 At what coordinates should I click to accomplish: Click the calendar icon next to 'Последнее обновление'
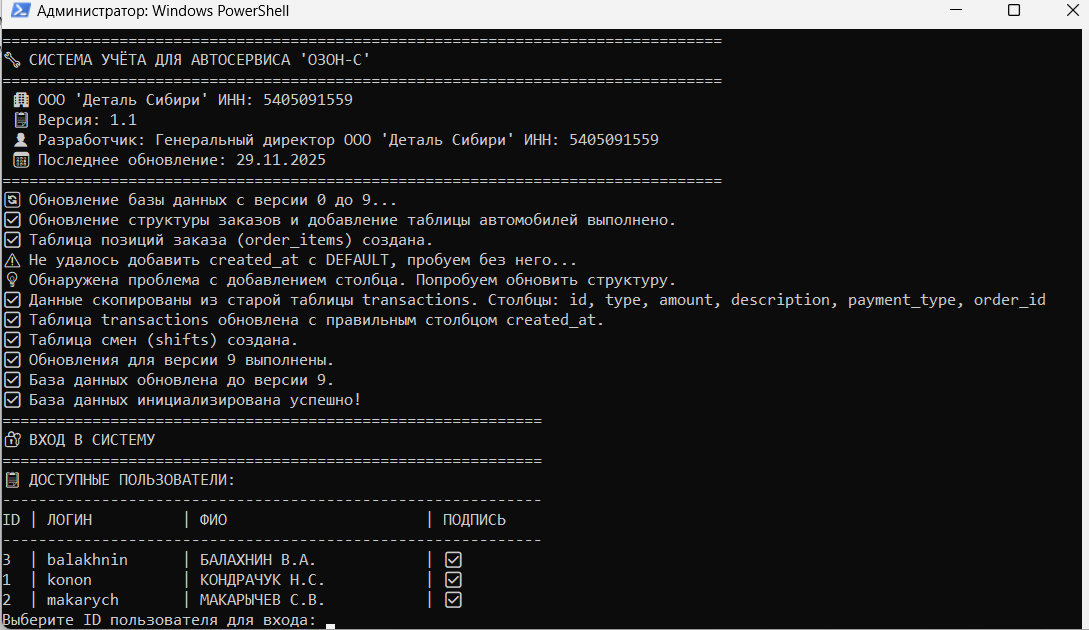pyautogui.click(x=21, y=160)
